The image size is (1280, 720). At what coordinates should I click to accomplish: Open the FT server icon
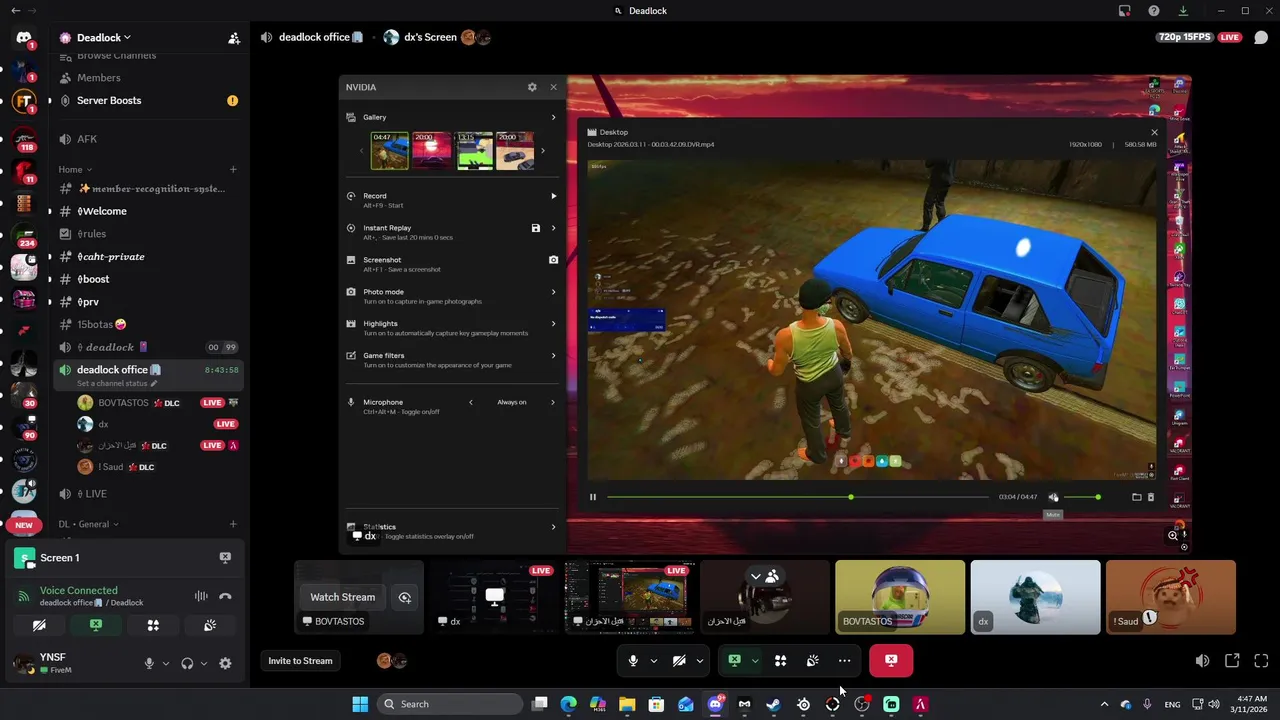24,102
